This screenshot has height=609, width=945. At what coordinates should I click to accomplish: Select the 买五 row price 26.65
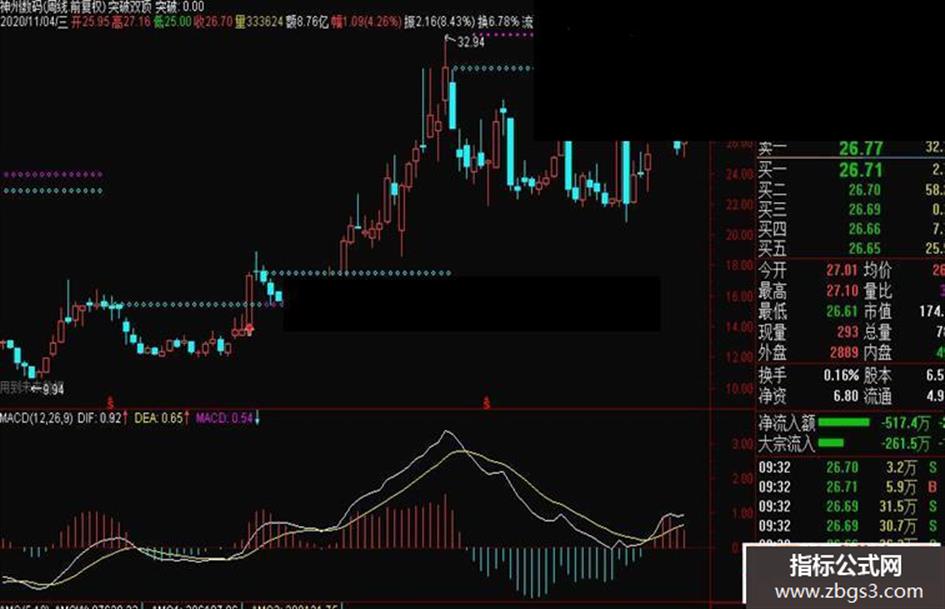click(864, 248)
